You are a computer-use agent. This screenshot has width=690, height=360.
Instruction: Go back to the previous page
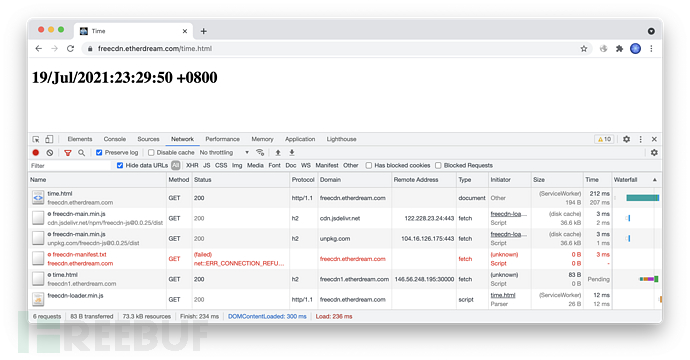39,49
